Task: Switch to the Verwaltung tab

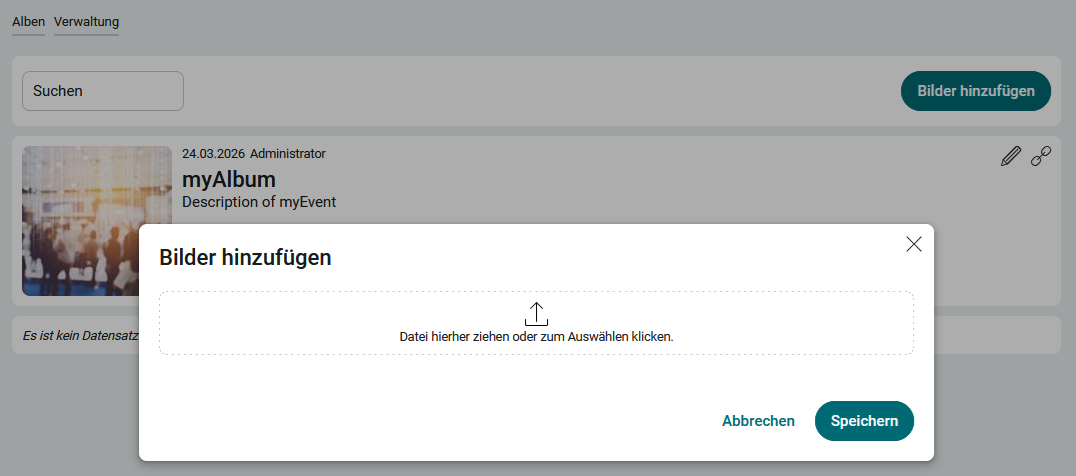Action: pos(86,22)
